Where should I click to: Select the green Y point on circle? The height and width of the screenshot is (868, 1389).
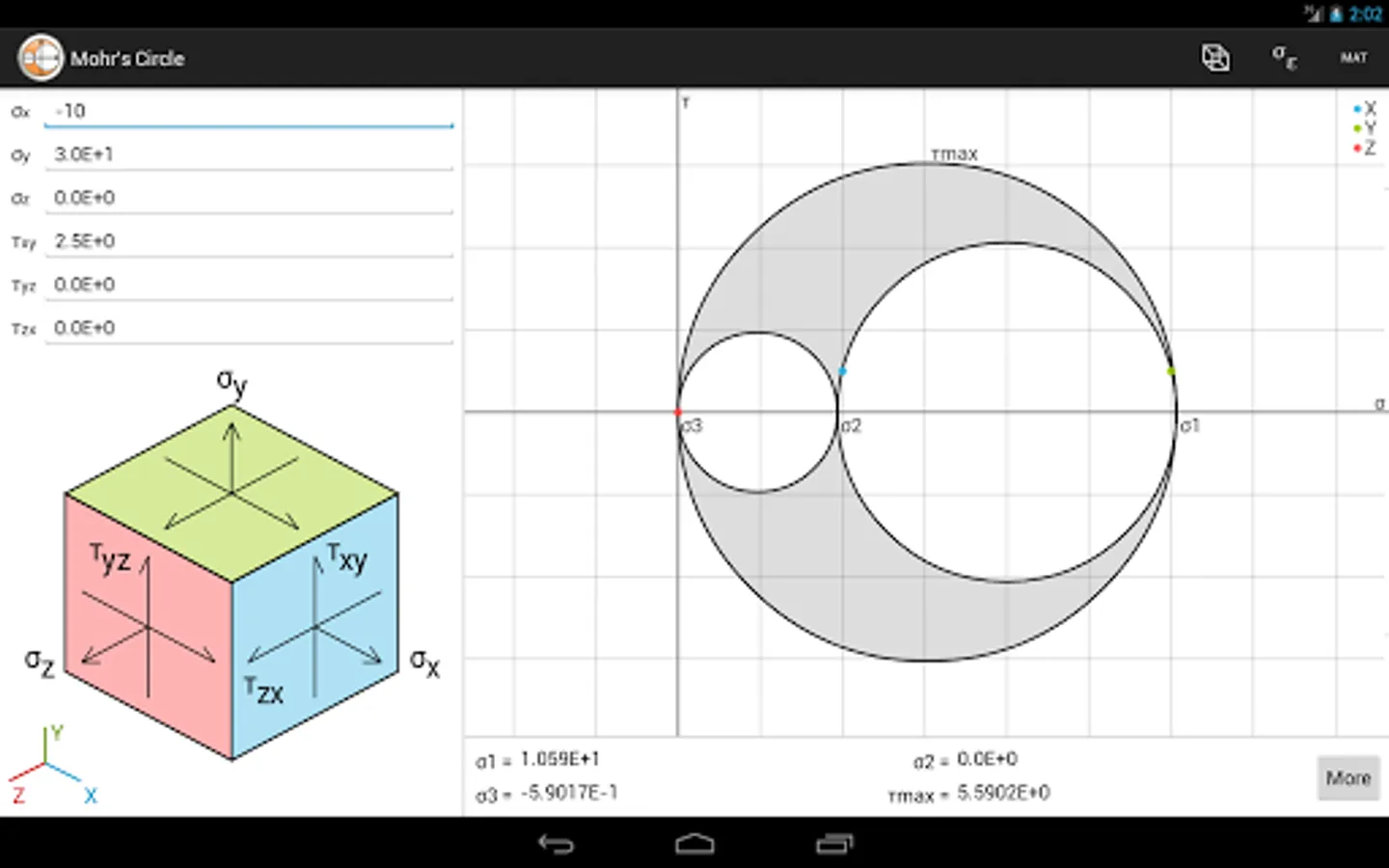coord(1171,371)
